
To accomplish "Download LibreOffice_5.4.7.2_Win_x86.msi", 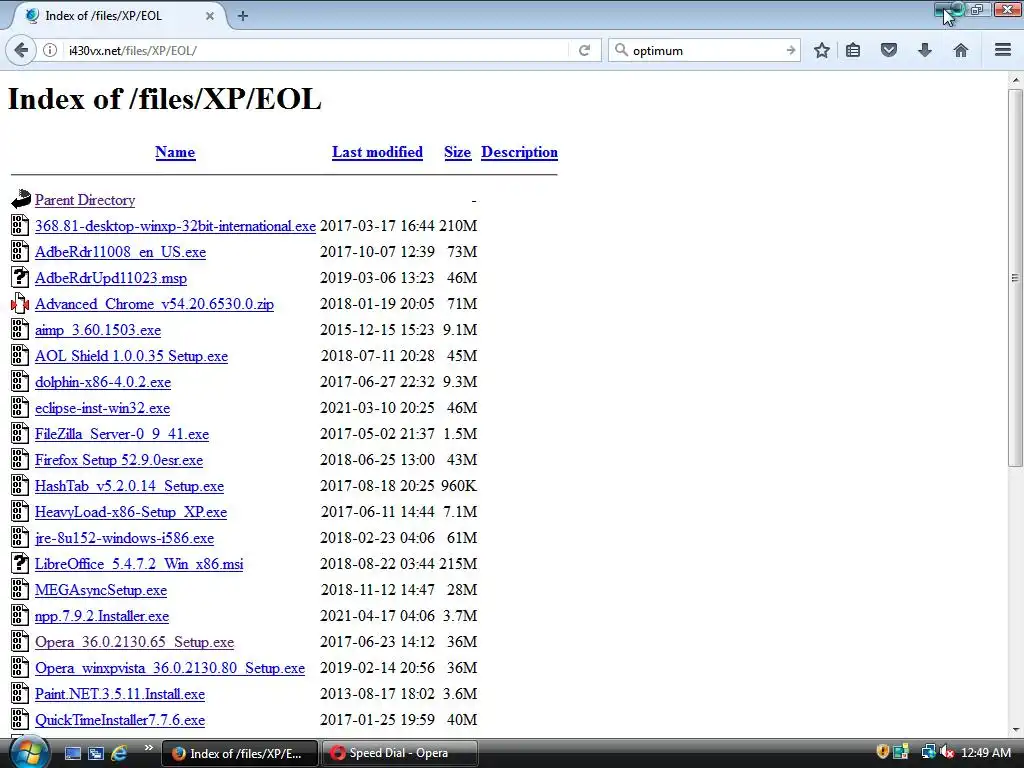I will point(139,564).
